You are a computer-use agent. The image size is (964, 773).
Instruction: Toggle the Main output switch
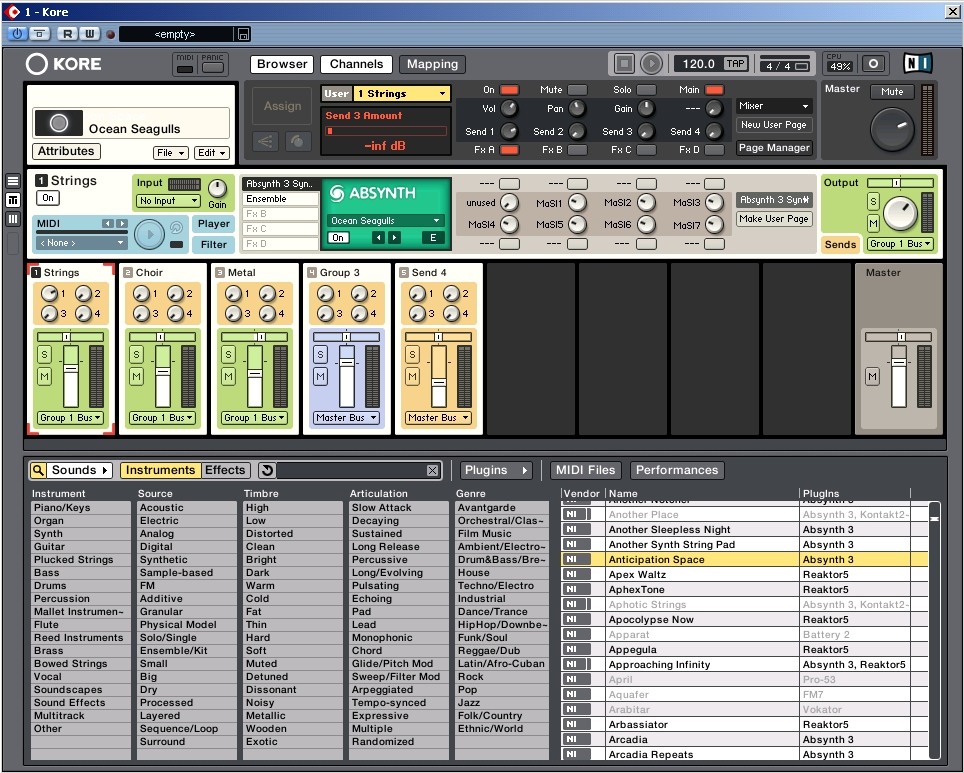pos(714,90)
